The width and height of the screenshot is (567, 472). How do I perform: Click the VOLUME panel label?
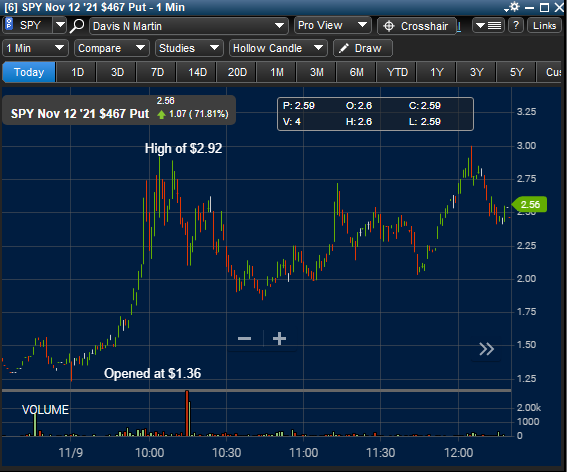45,410
